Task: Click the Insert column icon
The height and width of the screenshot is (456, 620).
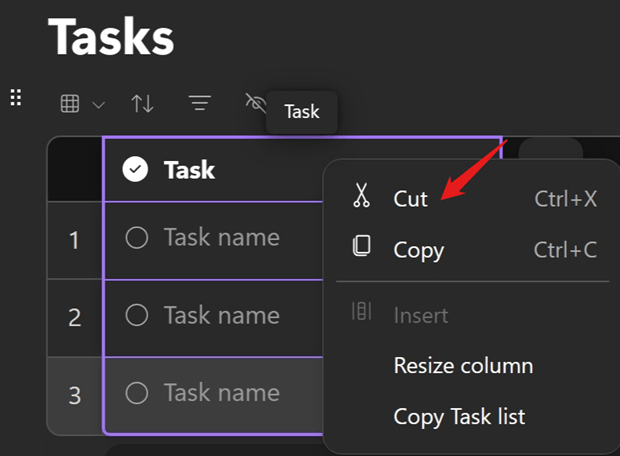Action: coord(361,311)
